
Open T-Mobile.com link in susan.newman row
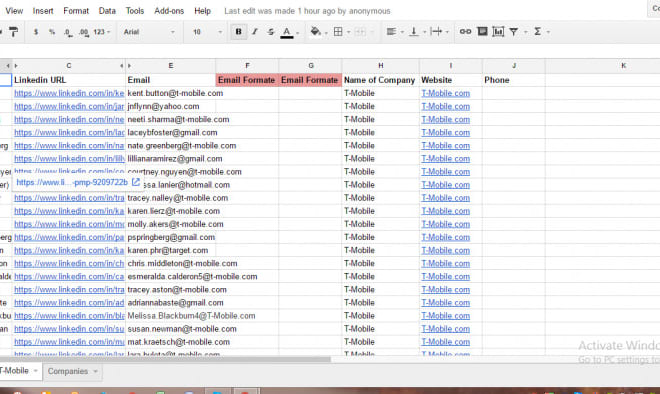(x=445, y=329)
